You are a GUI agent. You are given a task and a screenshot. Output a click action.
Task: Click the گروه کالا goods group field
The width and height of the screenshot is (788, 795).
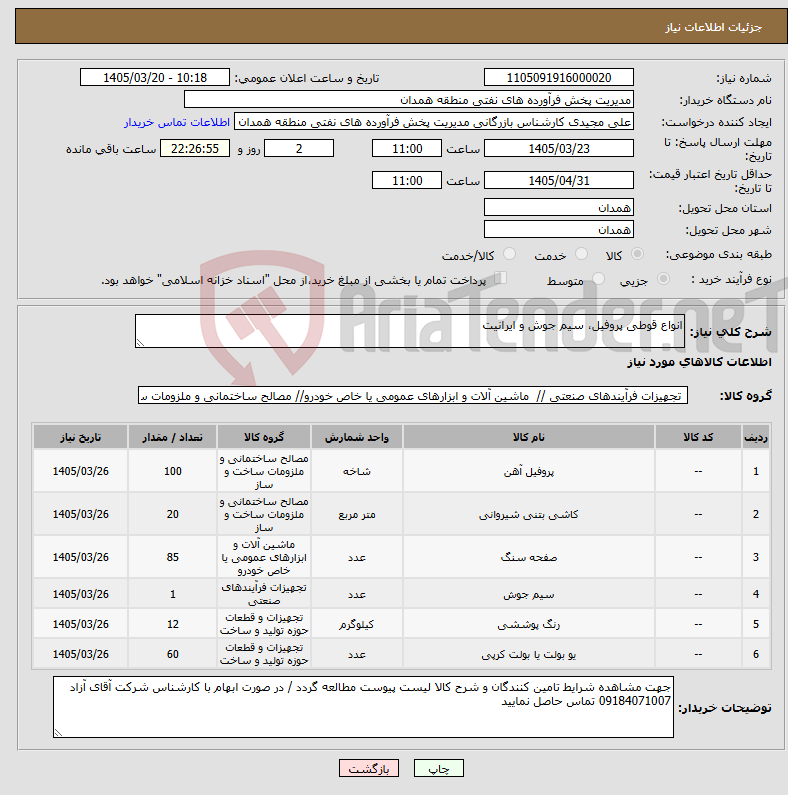(x=413, y=395)
